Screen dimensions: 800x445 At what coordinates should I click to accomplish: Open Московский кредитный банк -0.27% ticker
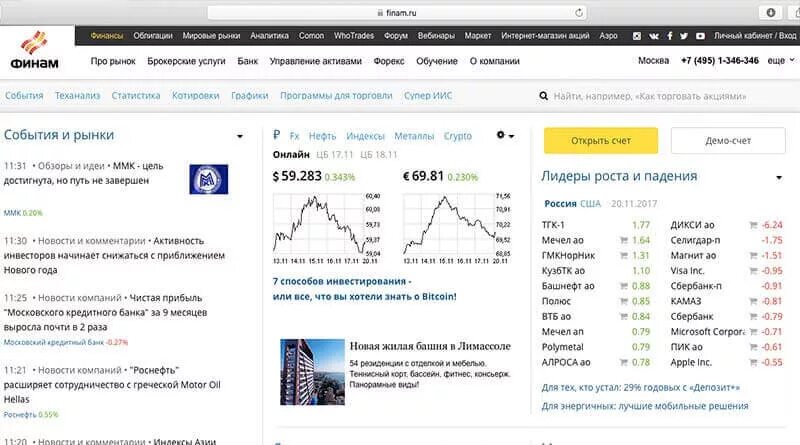(x=66, y=342)
